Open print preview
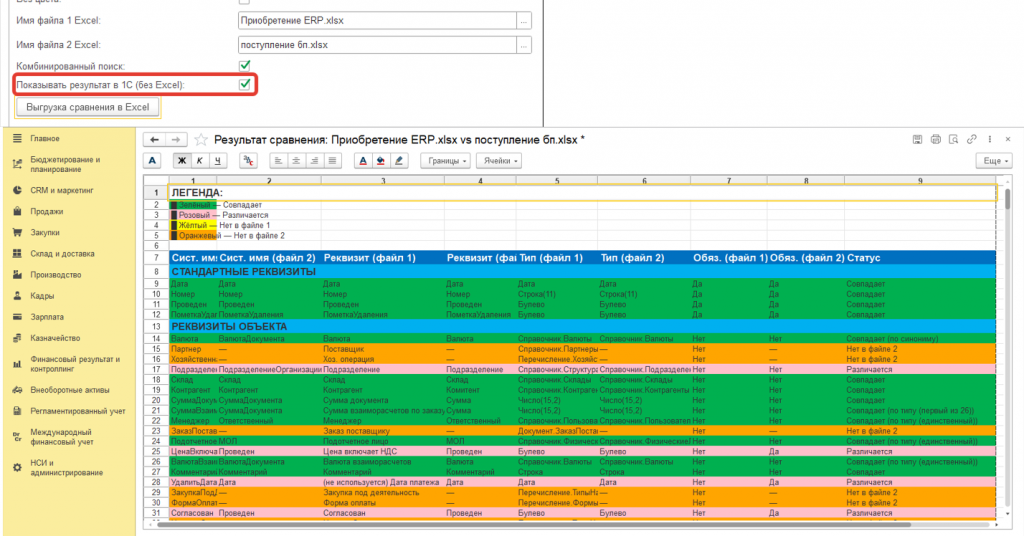 [953, 140]
